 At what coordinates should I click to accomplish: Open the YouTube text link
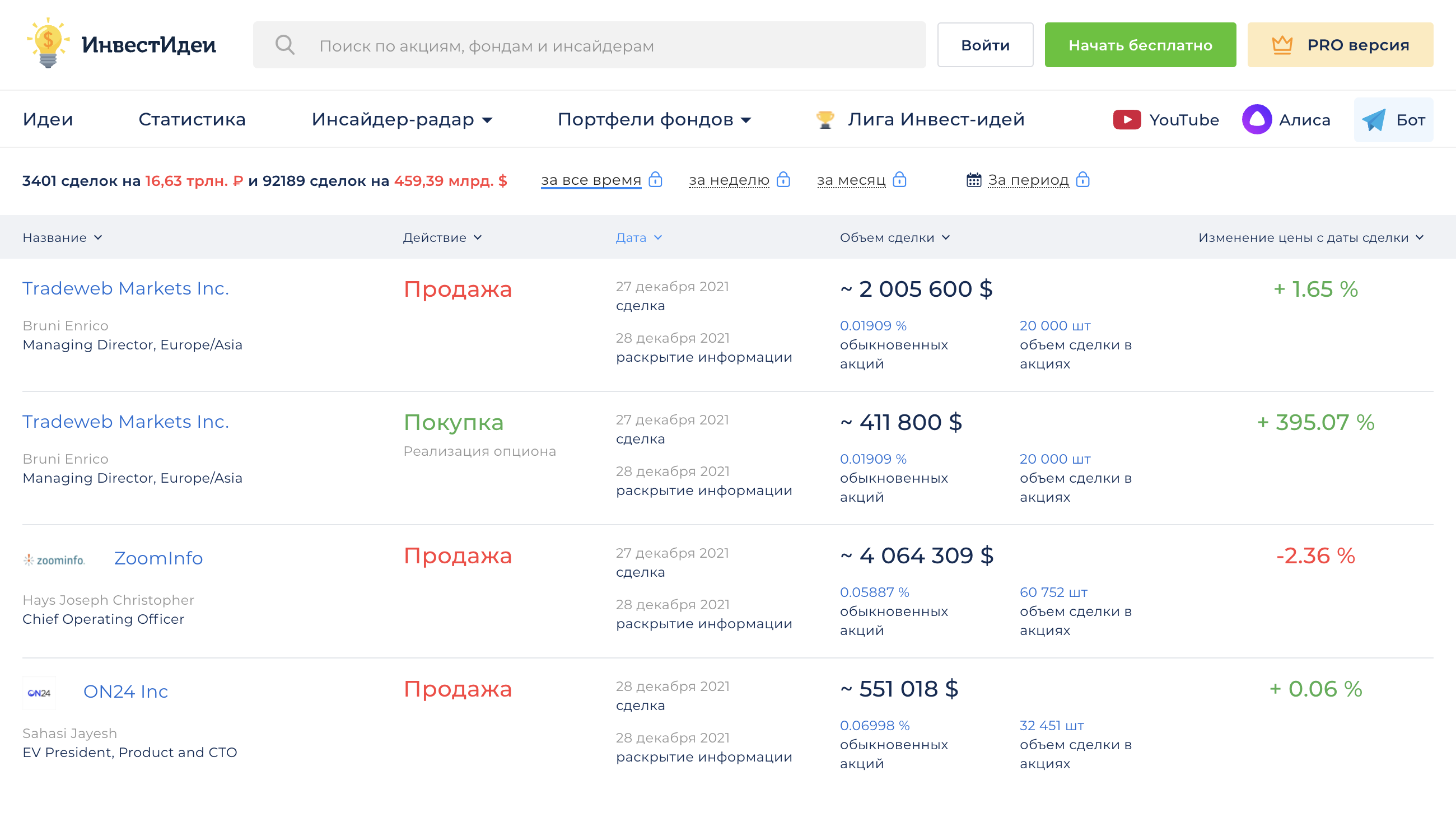point(1184,120)
